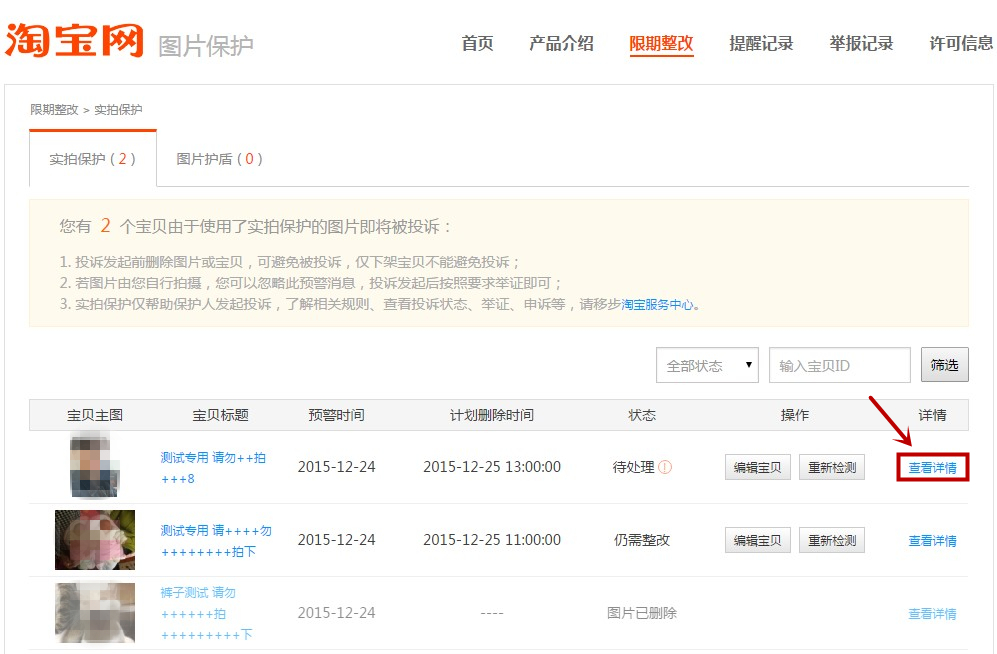This screenshot has height=654, width=997.
Task: Open the 产品介绍 navigation item
Action: tap(561, 43)
